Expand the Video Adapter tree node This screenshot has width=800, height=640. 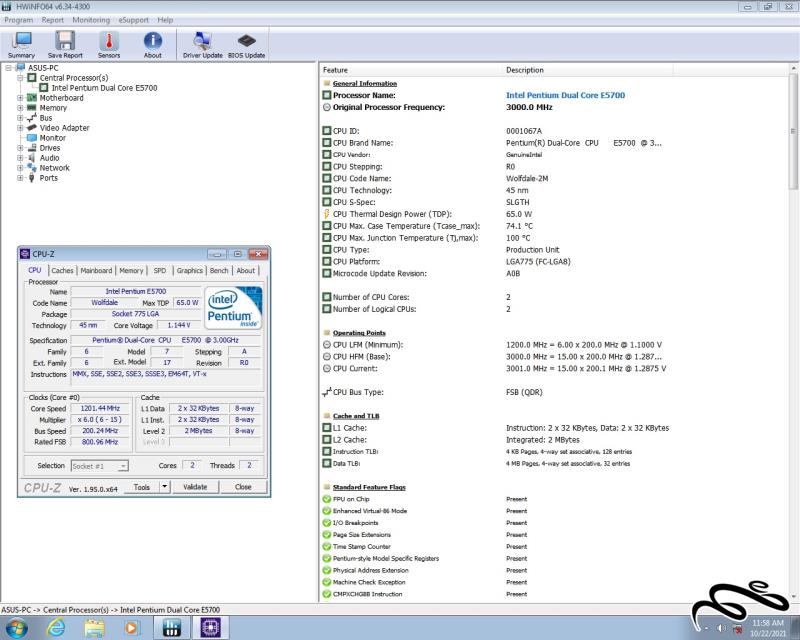pos(20,128)
